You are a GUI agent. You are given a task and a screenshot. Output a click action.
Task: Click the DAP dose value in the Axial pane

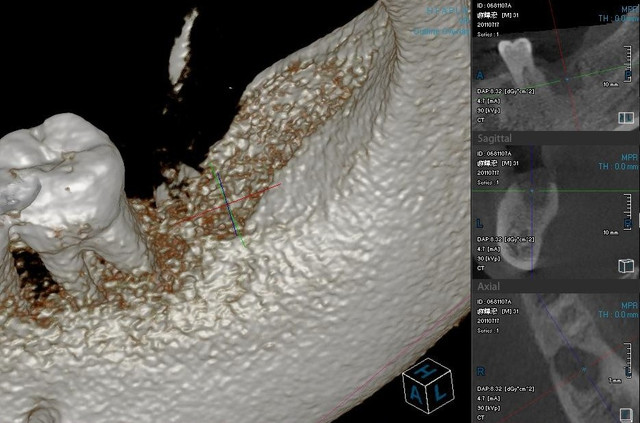[x=506, y=389]
